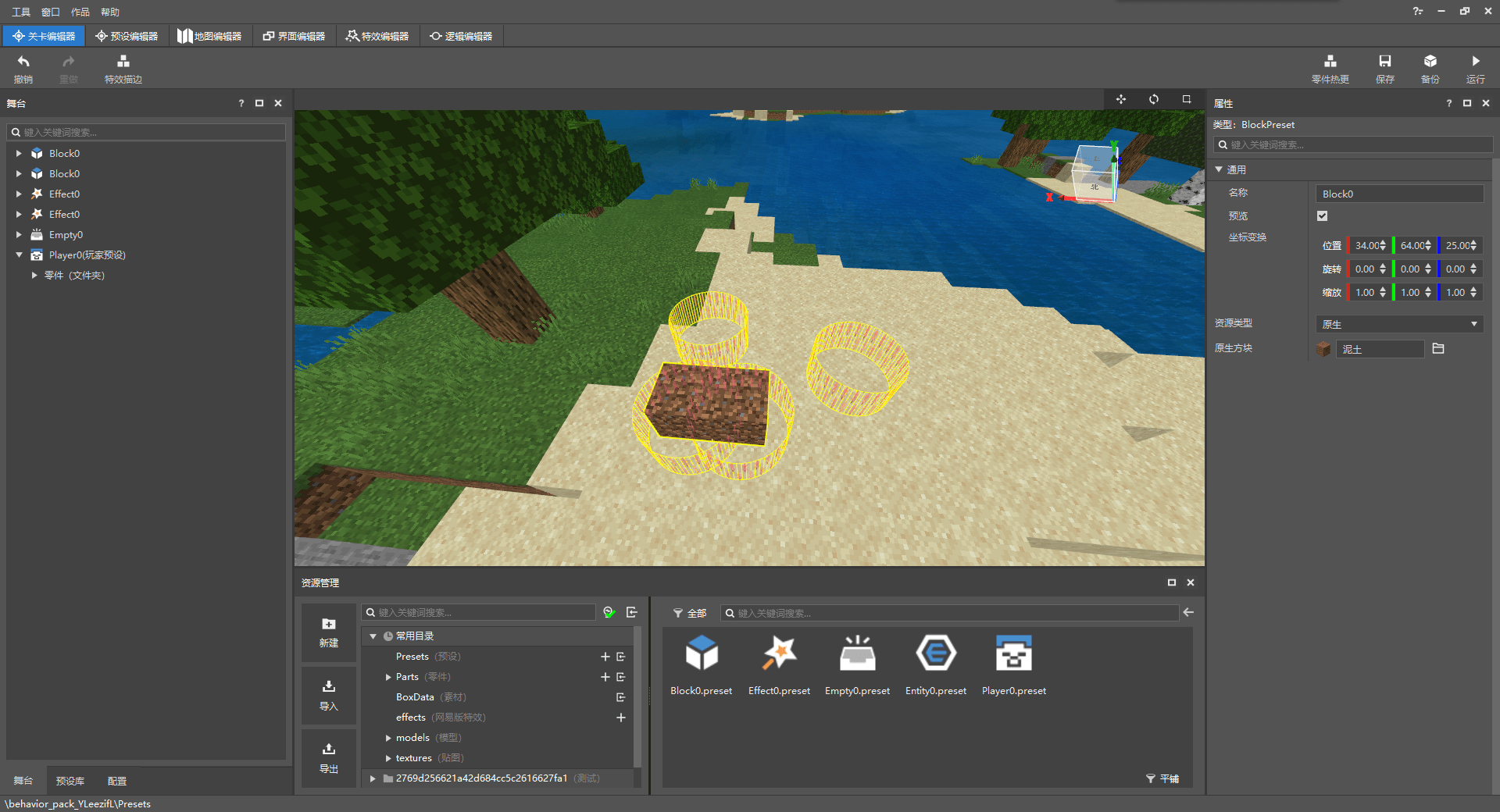The image size is (1500, 812).
Task: Expand the models (模型) folder
Action: (388, 738)
